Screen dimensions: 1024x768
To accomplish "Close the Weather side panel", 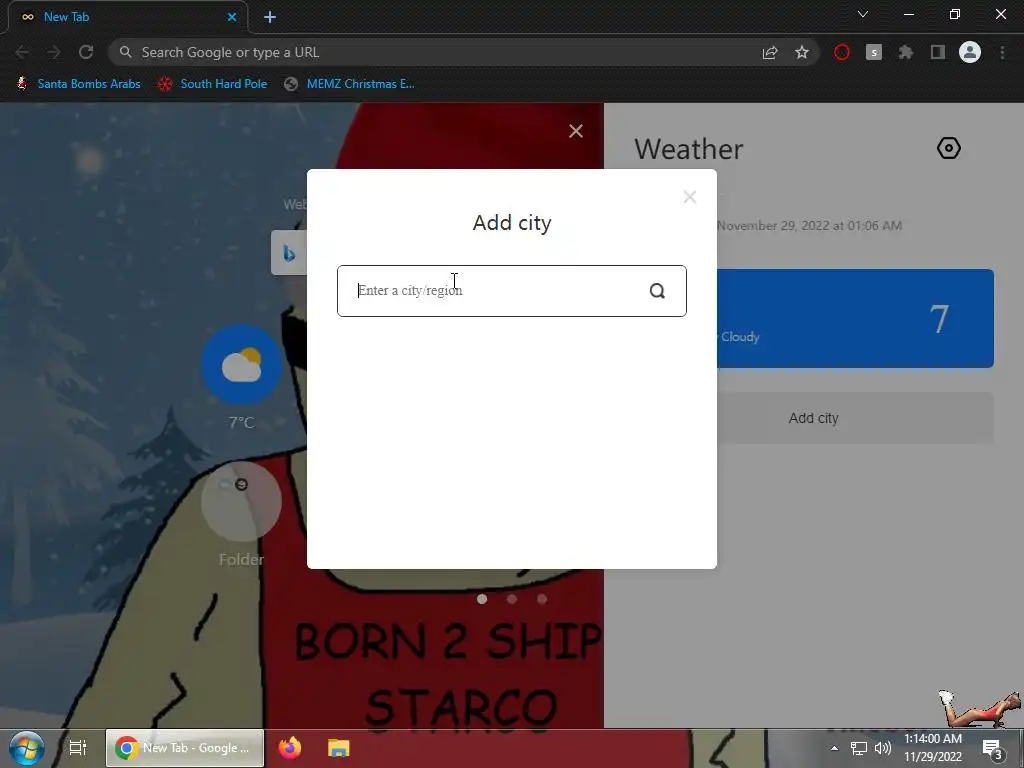I will (x=575, y=131).
